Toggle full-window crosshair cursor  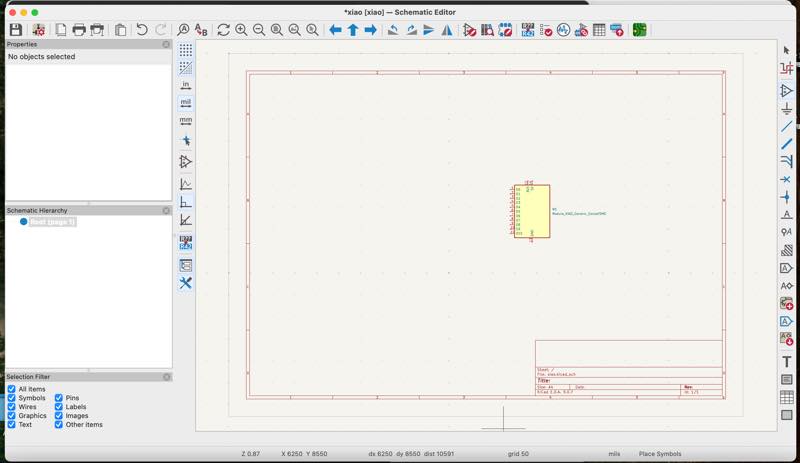tap(186, 140)
